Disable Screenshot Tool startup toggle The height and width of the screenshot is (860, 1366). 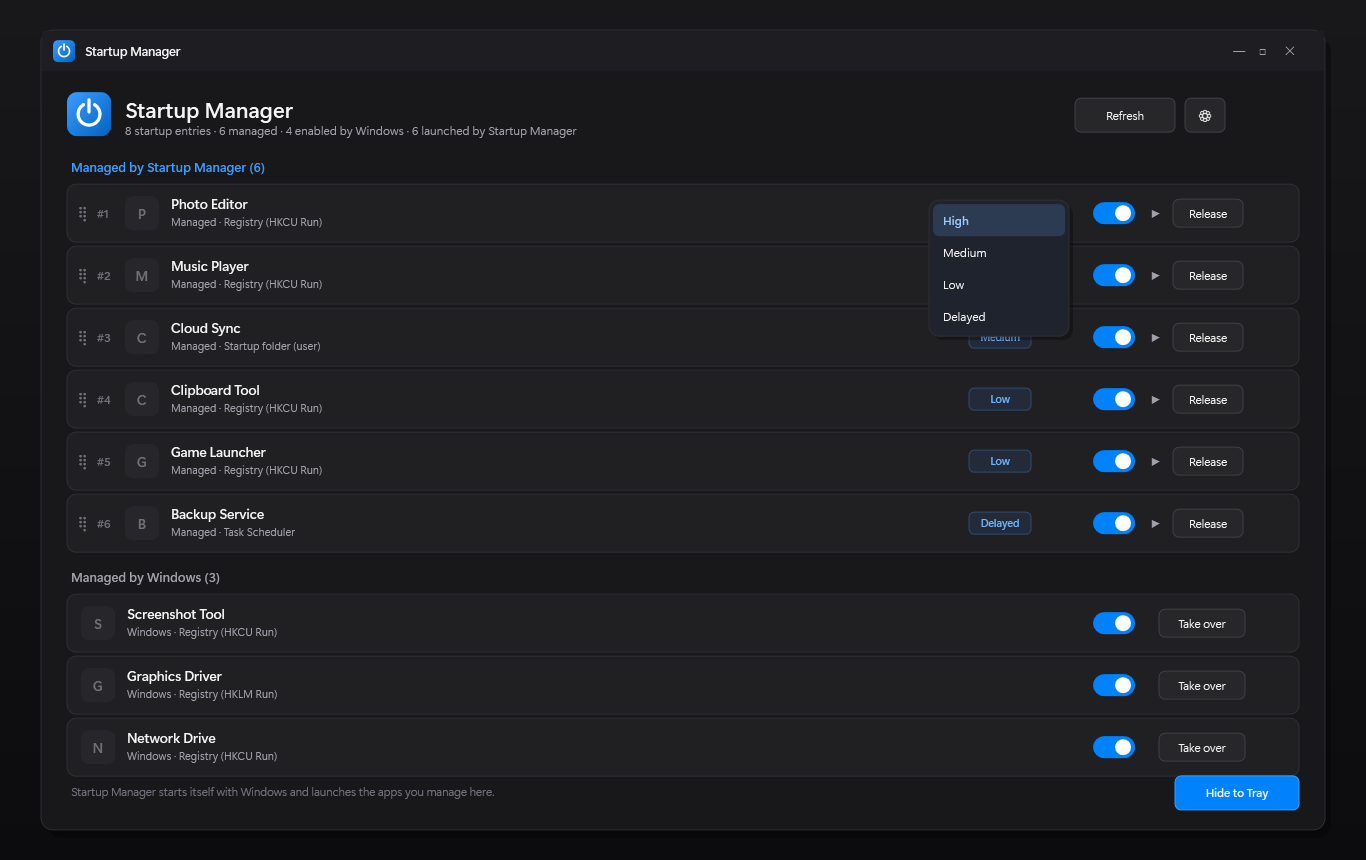1114,623
